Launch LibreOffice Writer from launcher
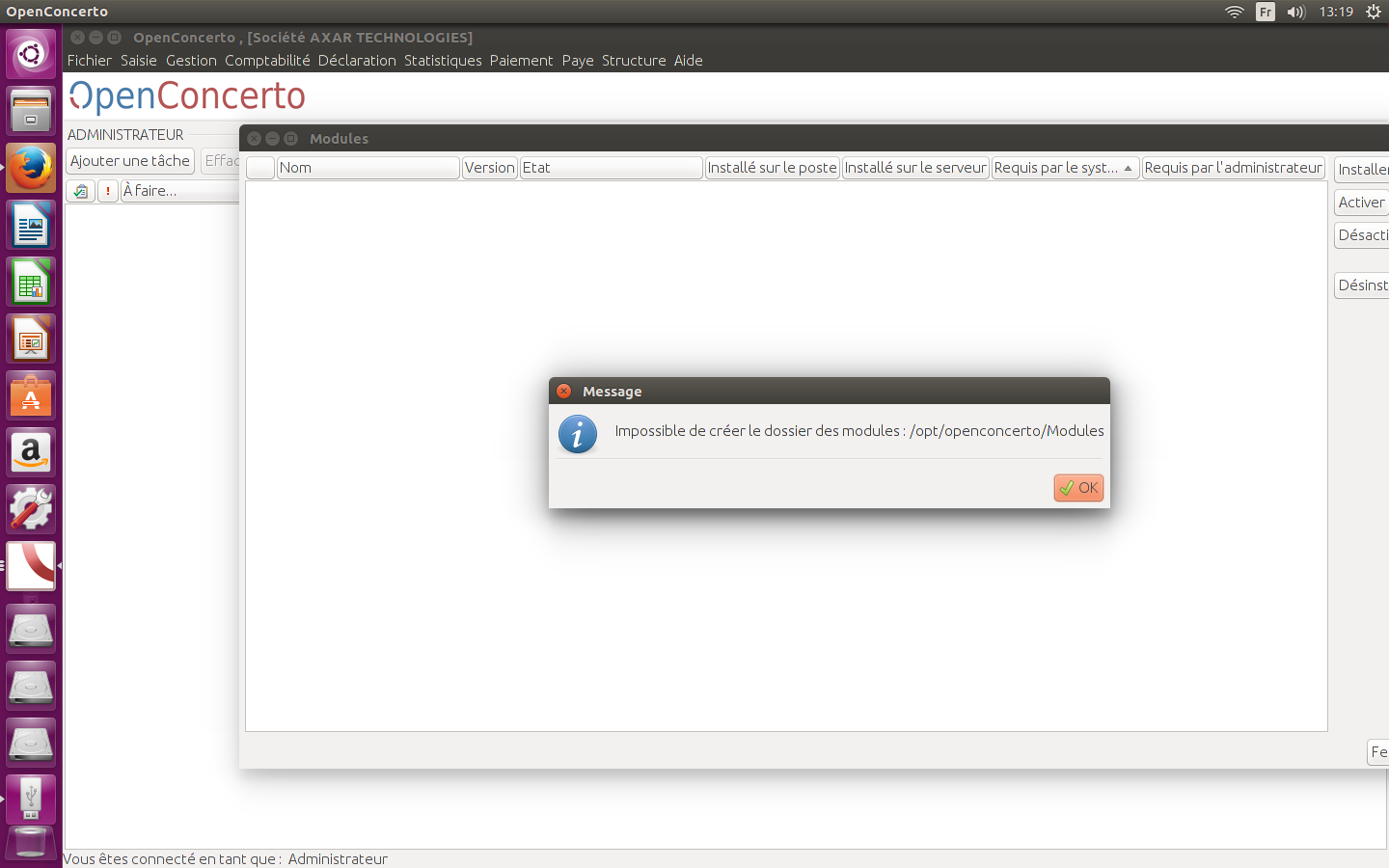 click(x=31, y=225)
